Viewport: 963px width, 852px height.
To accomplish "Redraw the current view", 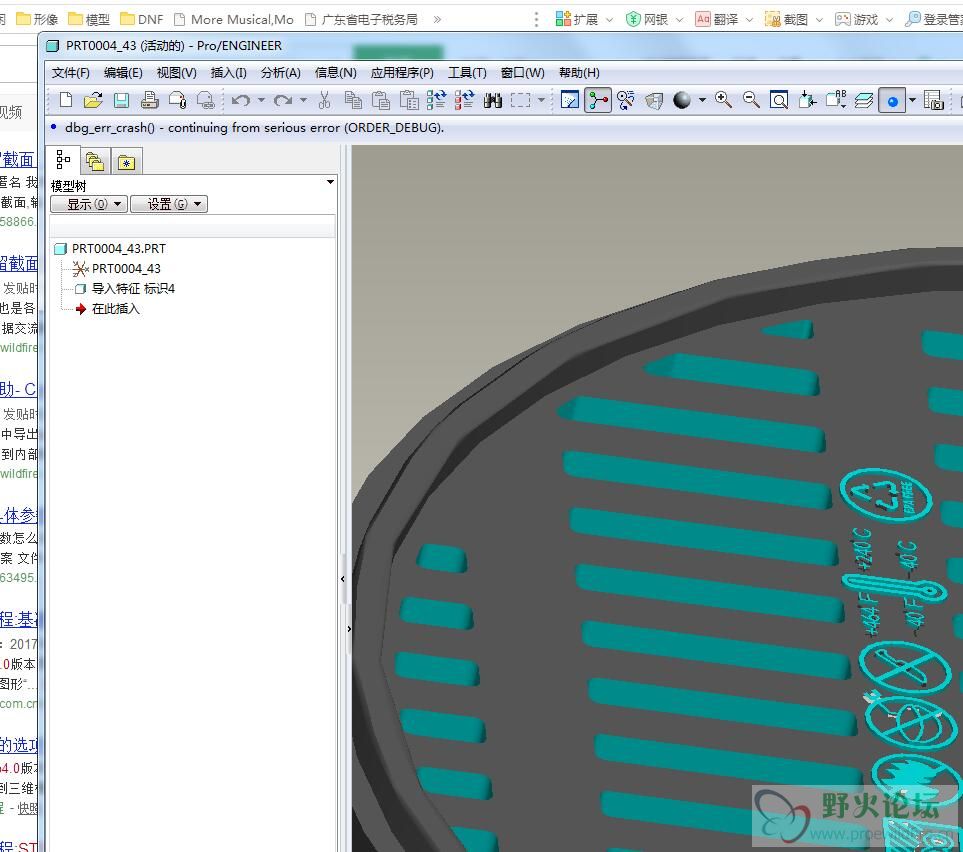I will pos(570,100).
